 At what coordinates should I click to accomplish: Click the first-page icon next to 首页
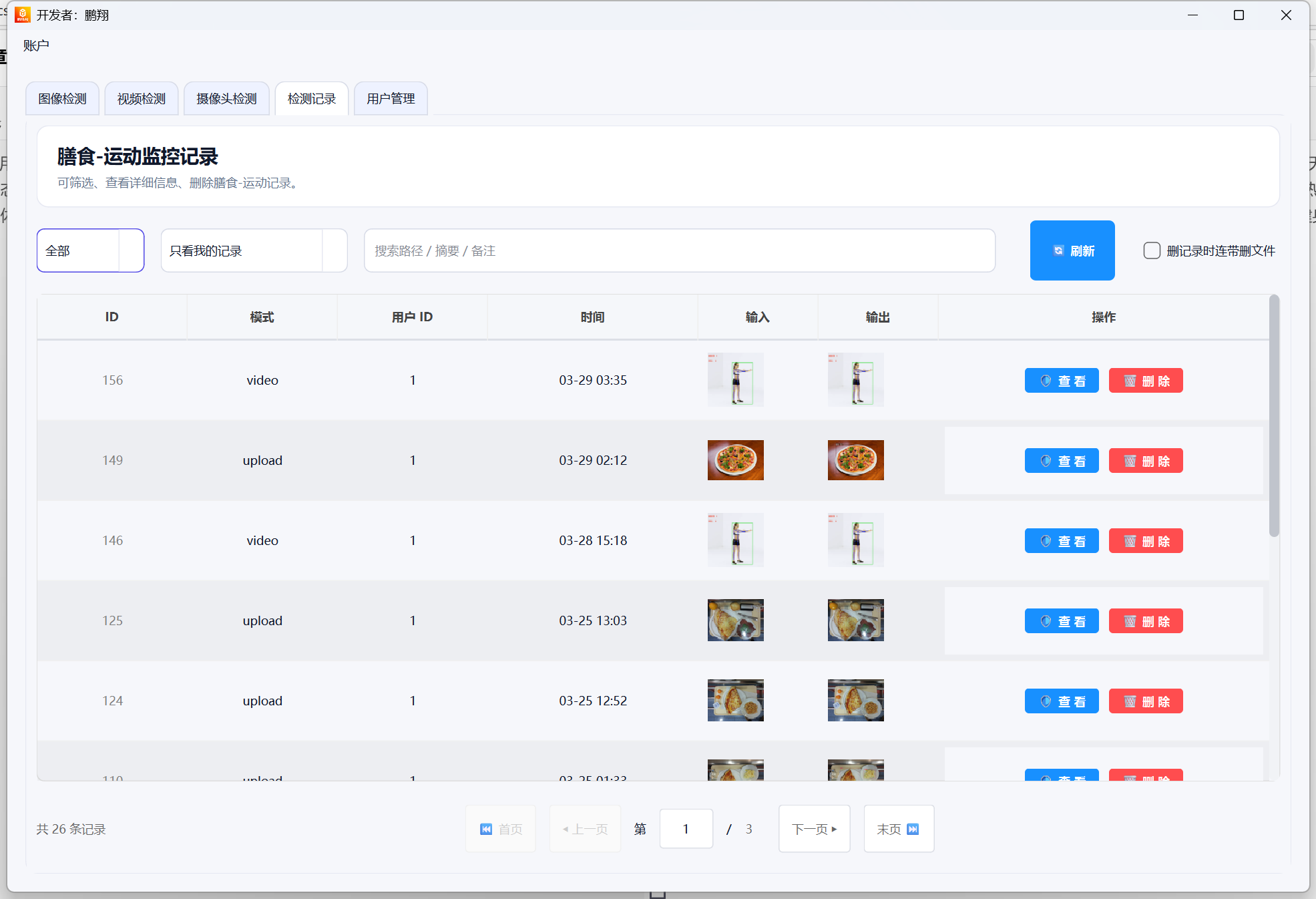point(486,829)
